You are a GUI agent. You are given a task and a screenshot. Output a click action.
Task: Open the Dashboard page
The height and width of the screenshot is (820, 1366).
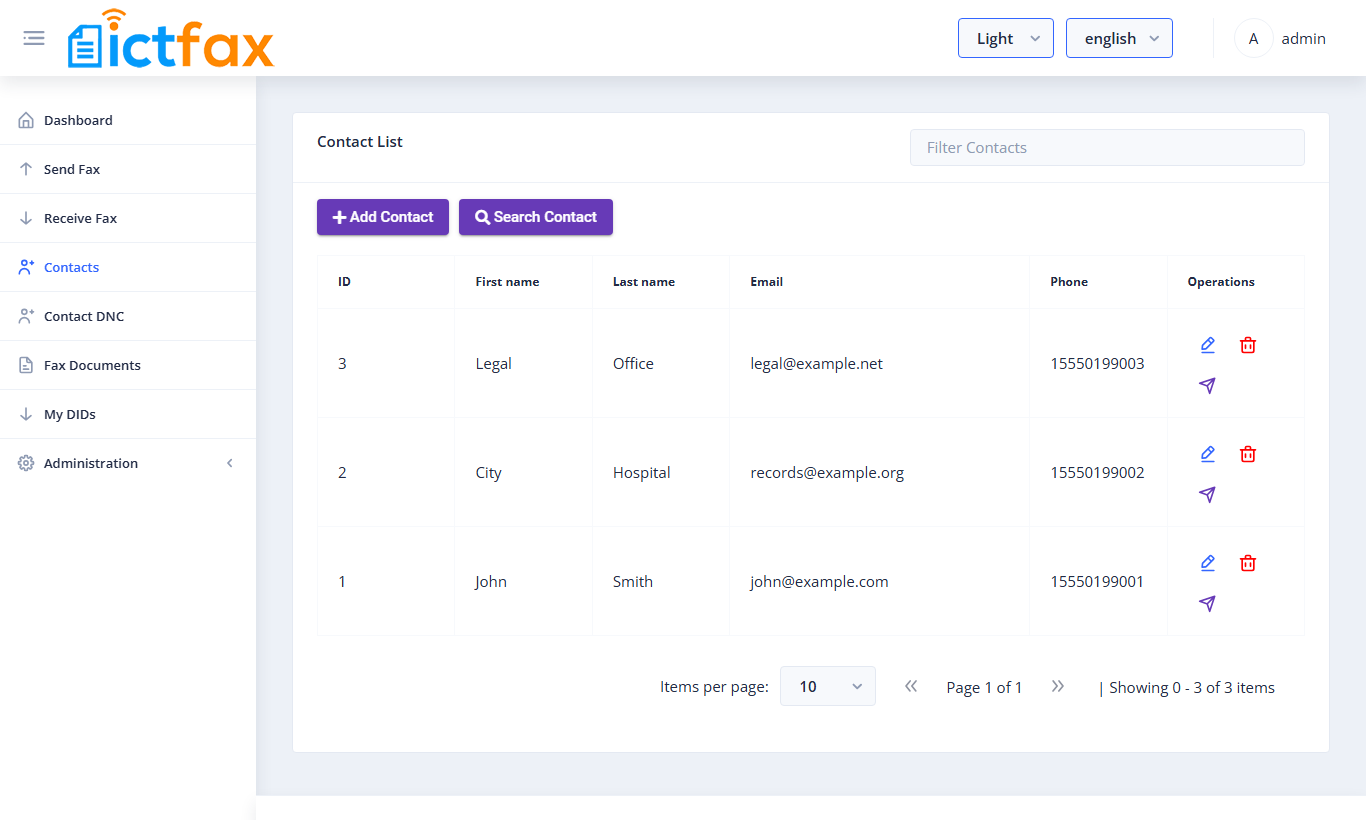pos(128,120)
